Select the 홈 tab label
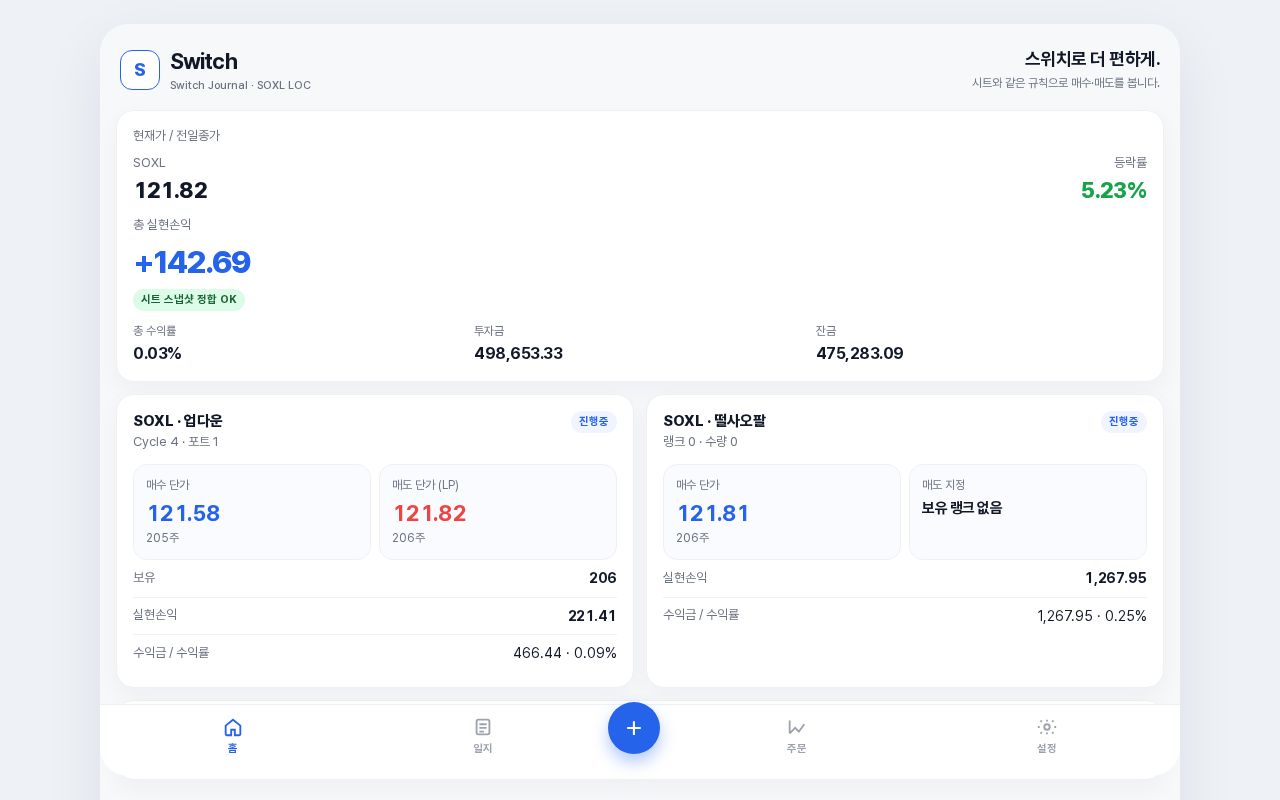Viewport: 1280px width, 800px height. (233, 748)
